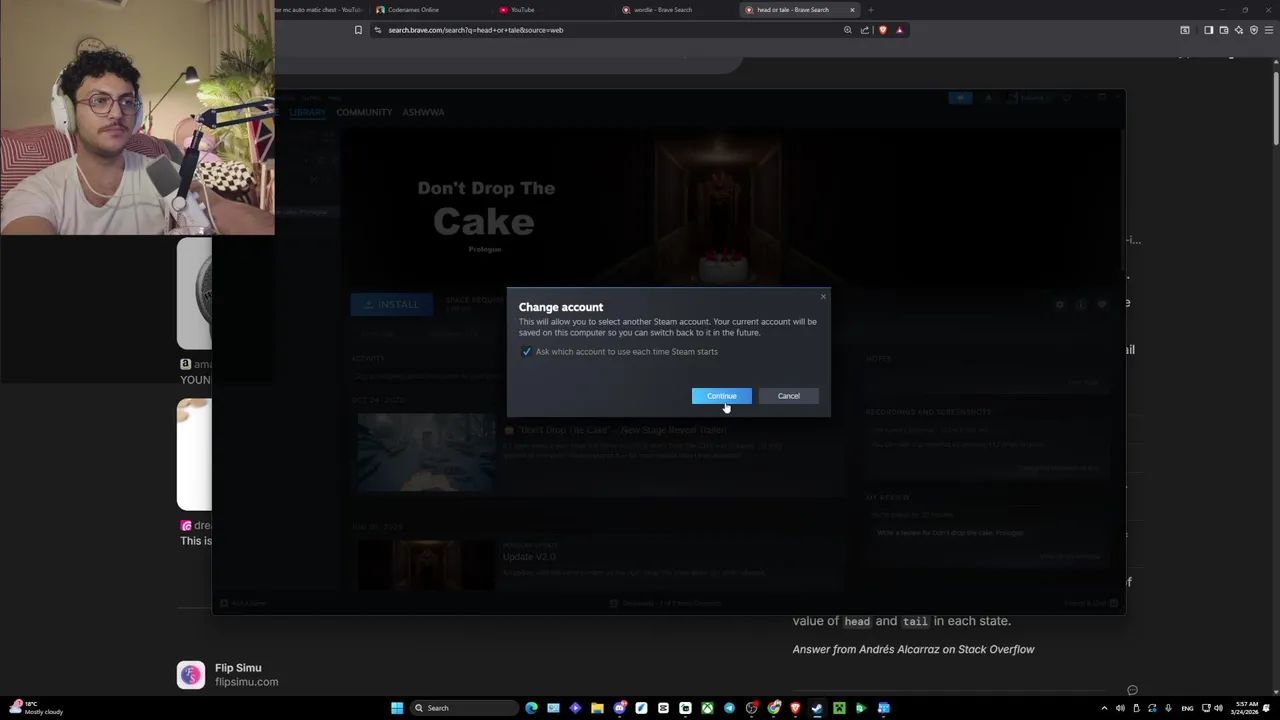
Task: Open the Flip Simu search result
Action: coord(238,668)
